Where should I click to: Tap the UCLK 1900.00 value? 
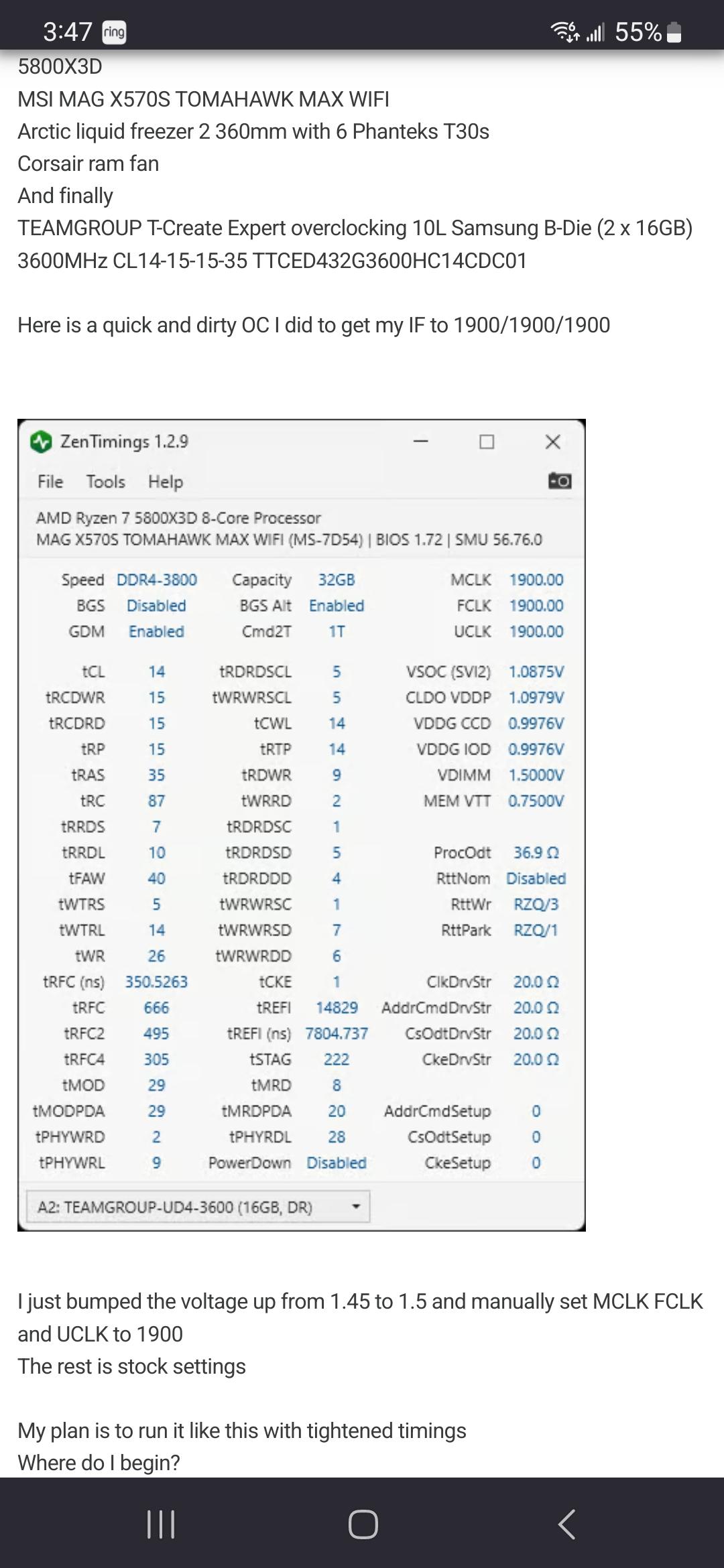pos(536,631)
